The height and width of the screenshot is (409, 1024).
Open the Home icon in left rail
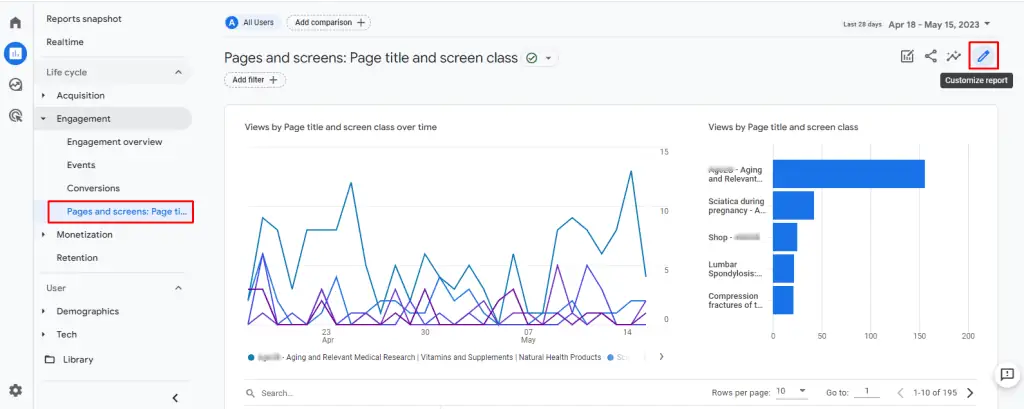point(15,23)
